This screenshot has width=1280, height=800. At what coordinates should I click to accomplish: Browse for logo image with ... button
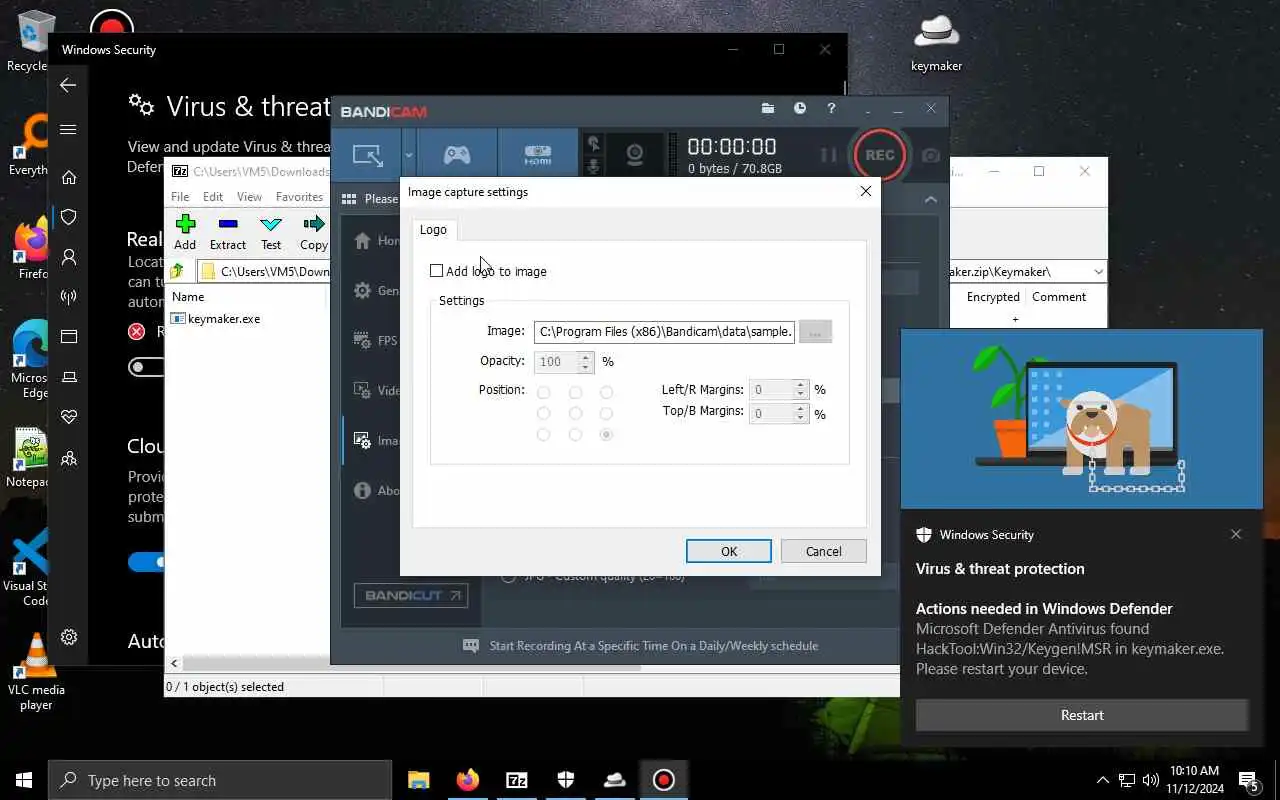click(x=816, y=331)
